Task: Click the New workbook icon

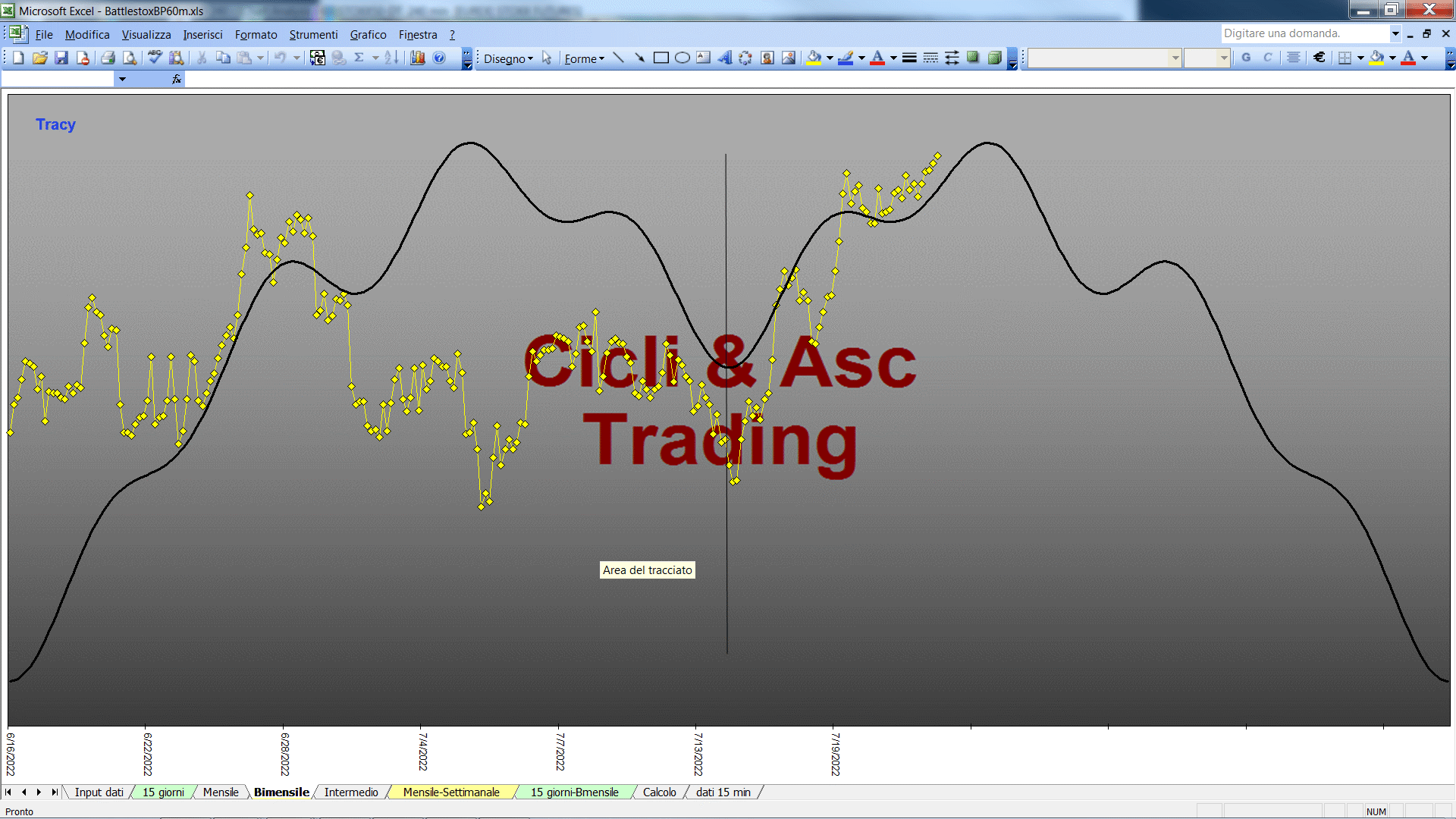Action: click(18, 58)
